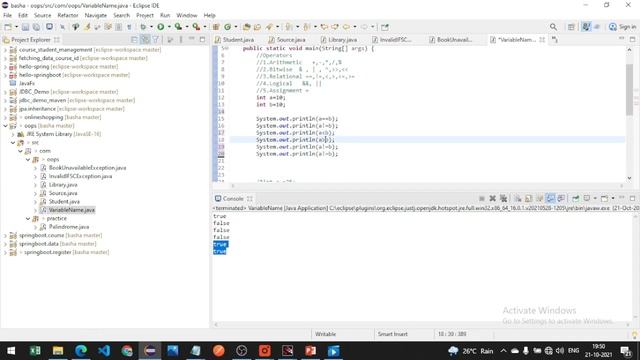Click the Save All toolbar icon
Screen dimensions: 640x360
point(36,27)
